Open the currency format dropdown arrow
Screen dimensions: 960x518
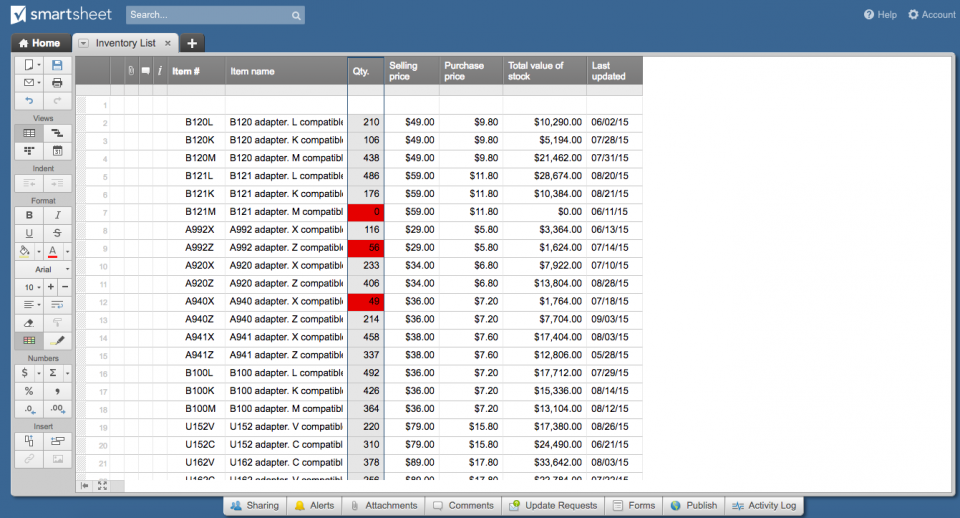point(37,373)
